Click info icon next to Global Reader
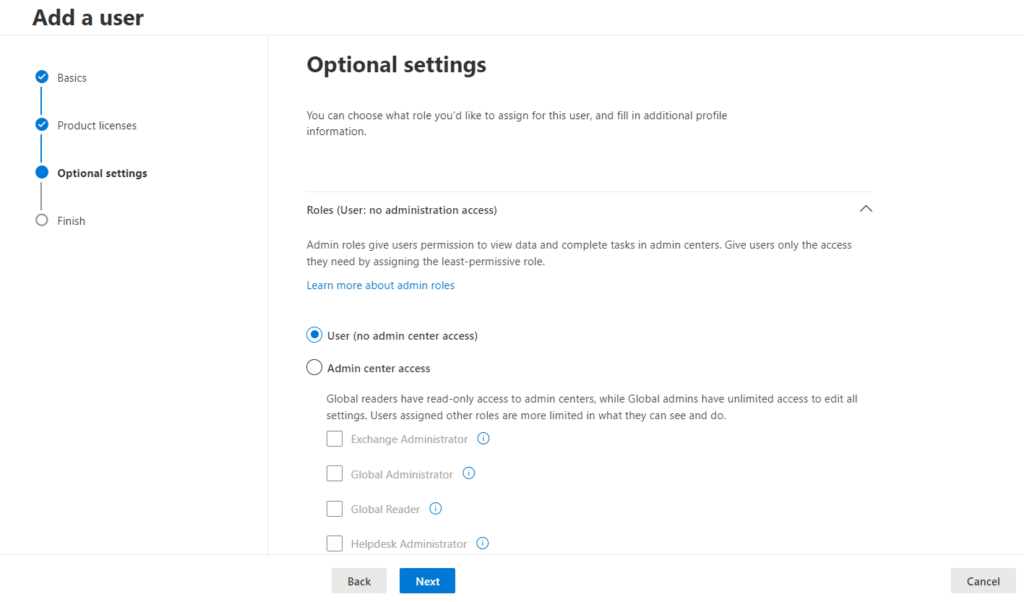1024x602 pixels. [x=435, y=509]
